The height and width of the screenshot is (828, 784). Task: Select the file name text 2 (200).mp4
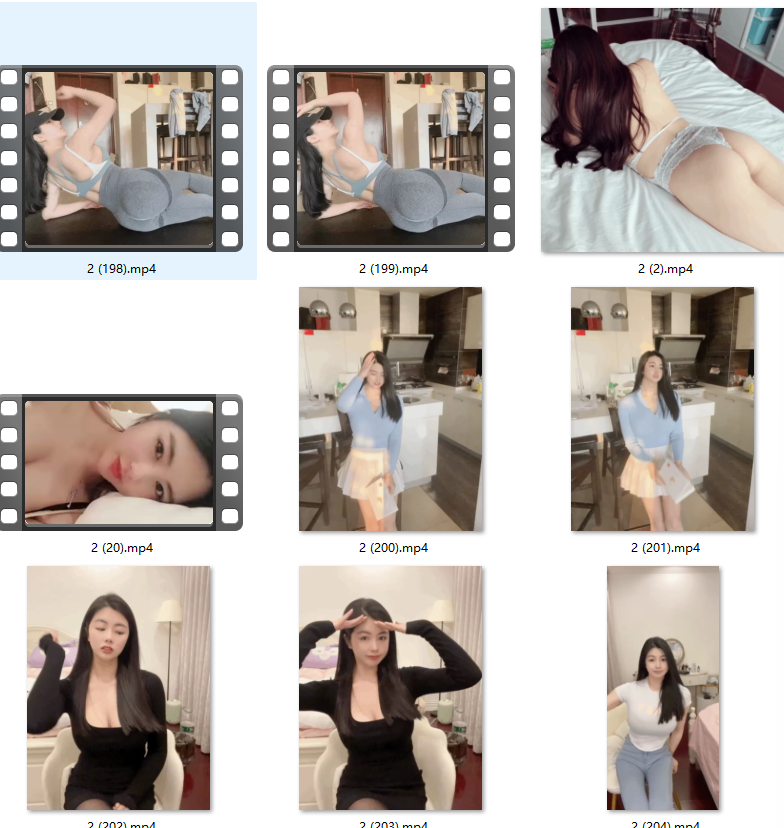tap(393, 548)
